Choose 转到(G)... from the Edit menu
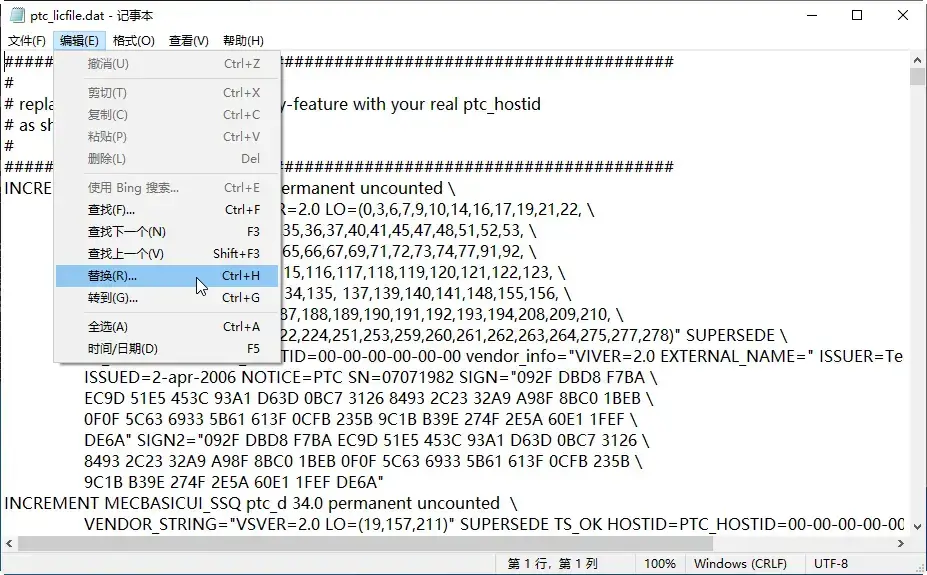The height and width of the screenshot is (575, 927). 167,298
